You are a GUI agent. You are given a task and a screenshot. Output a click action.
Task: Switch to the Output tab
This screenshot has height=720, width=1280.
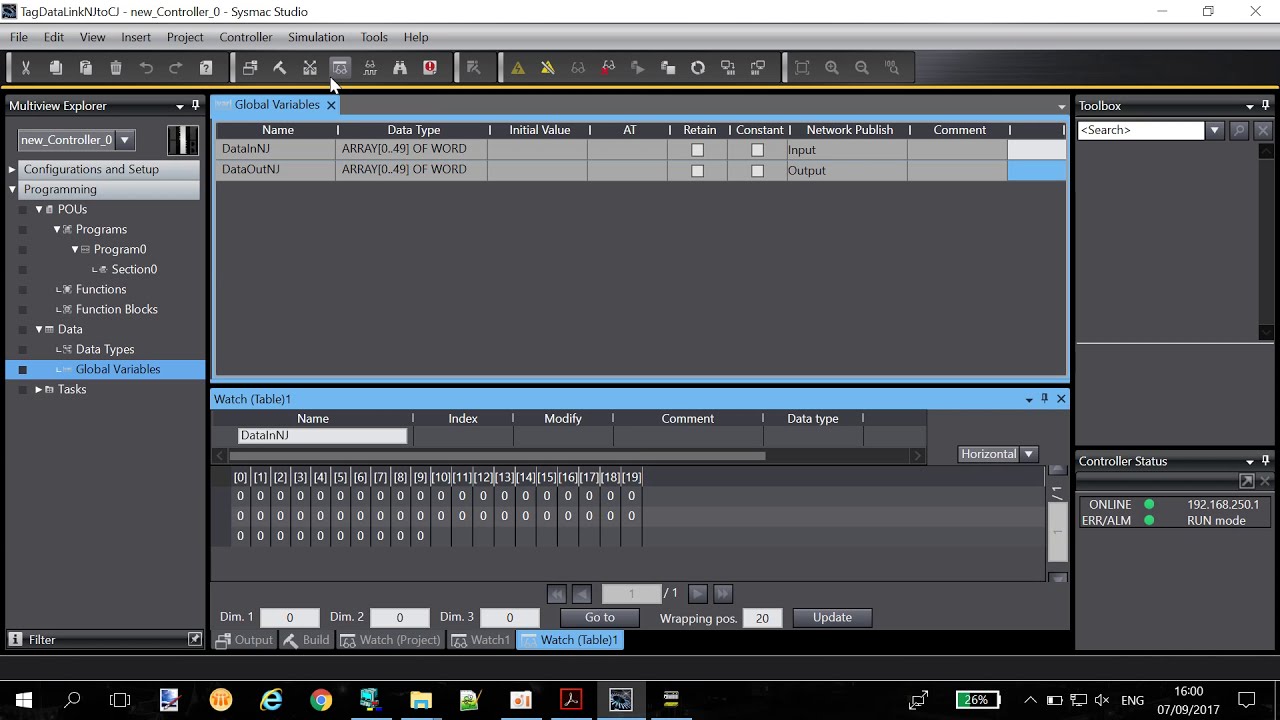244,640
